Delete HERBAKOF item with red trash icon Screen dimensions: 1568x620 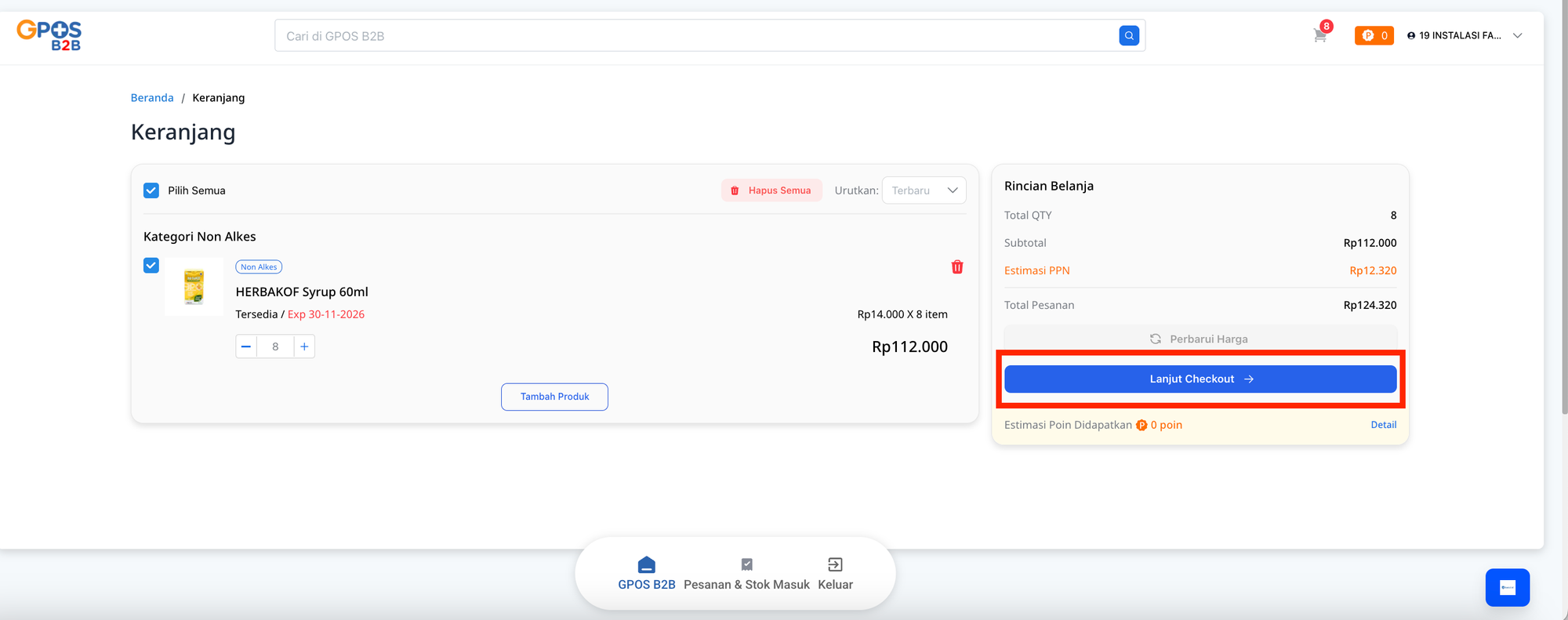[956, 267]
